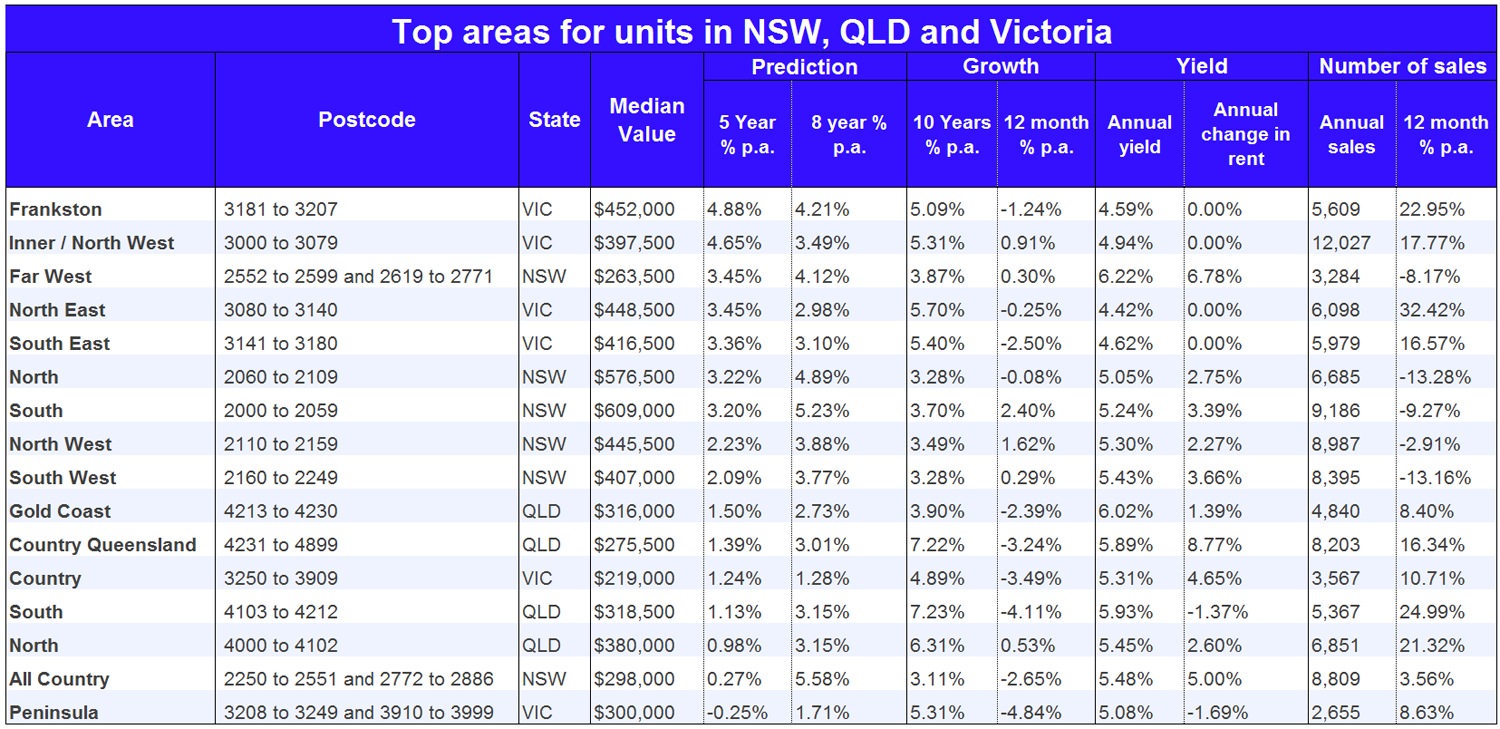Click the 'Number of sales' group header
Viewport: 1500px width, 729px height.
1402,67
